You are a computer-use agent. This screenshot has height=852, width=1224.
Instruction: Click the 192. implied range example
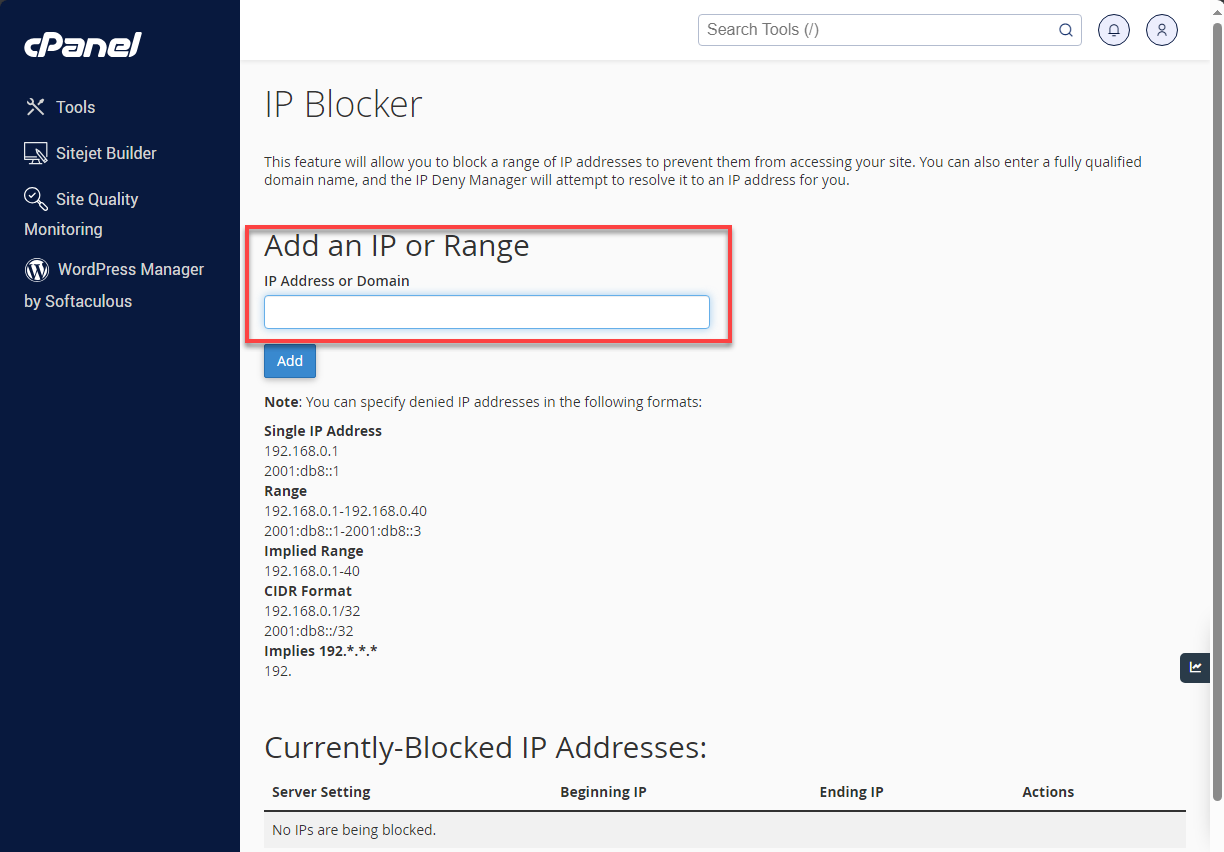coord(278,670)
